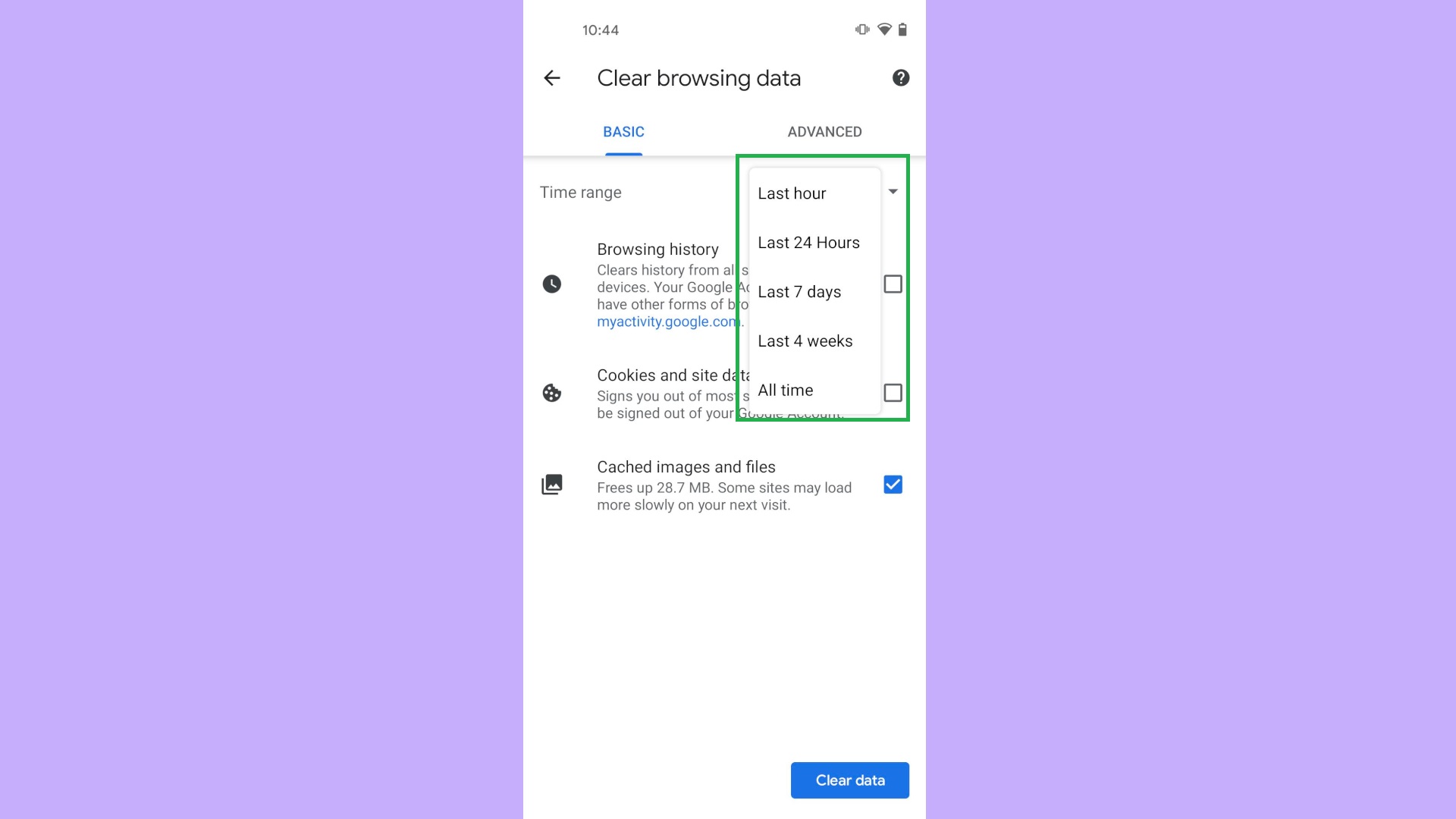Image resolution: width=1456 pixels, height=819 pixels.
Task: Click the browsing history clock icon
Action: (552, 284)
